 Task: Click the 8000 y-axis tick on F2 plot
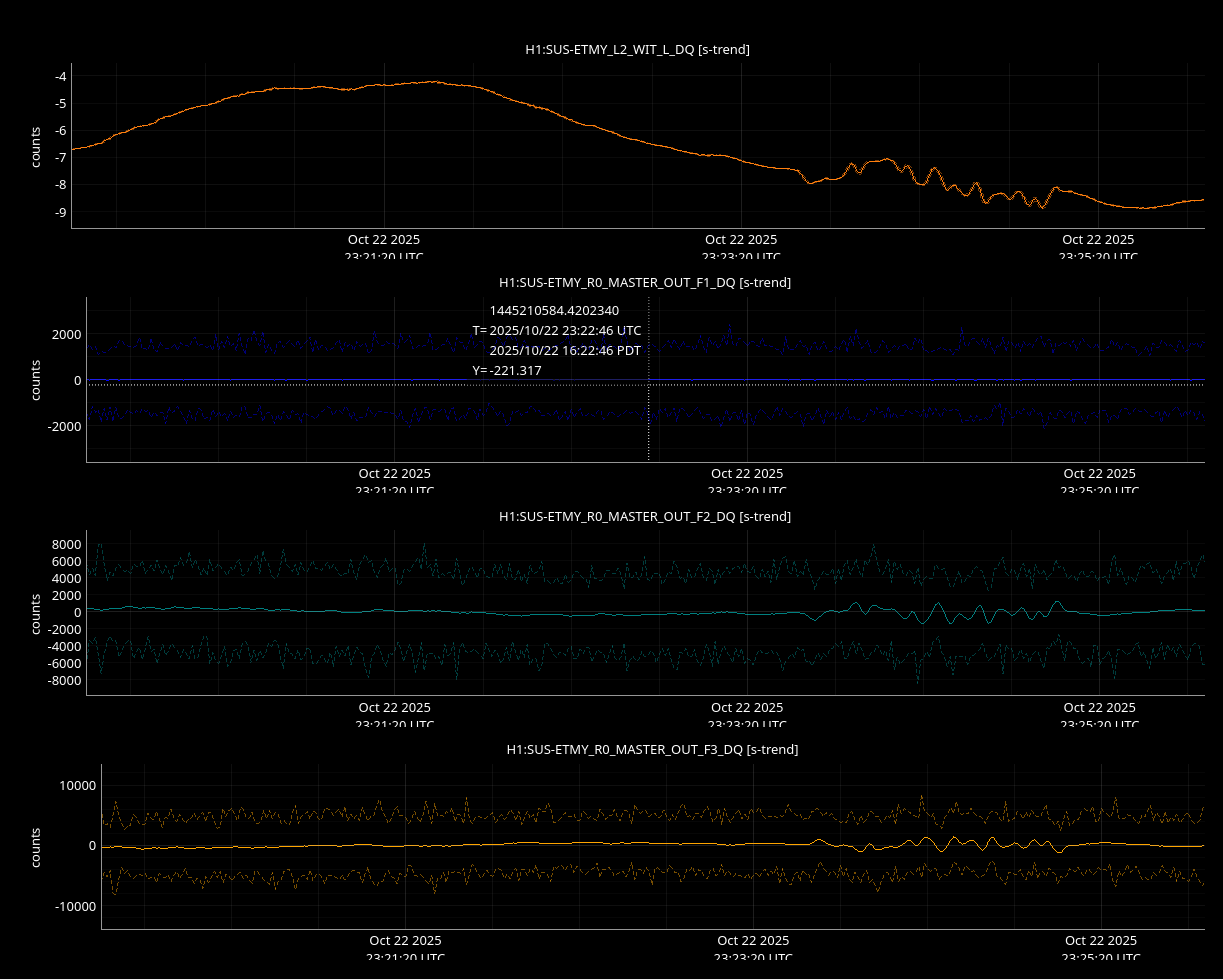pyautogui.click(x=66, y=544)
